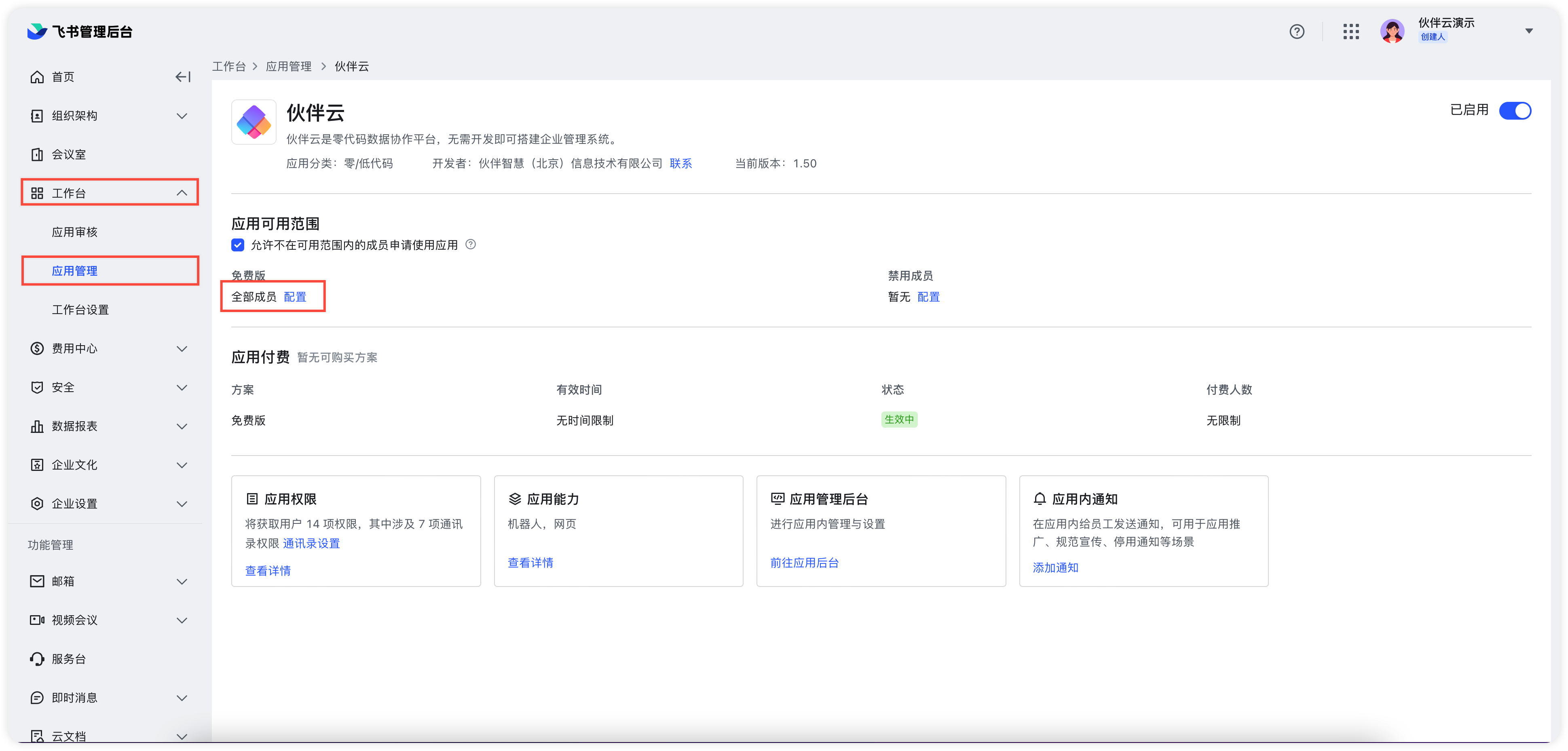Click the 服务台 headset icon
1568x751 pixels.
pos(37,659)
